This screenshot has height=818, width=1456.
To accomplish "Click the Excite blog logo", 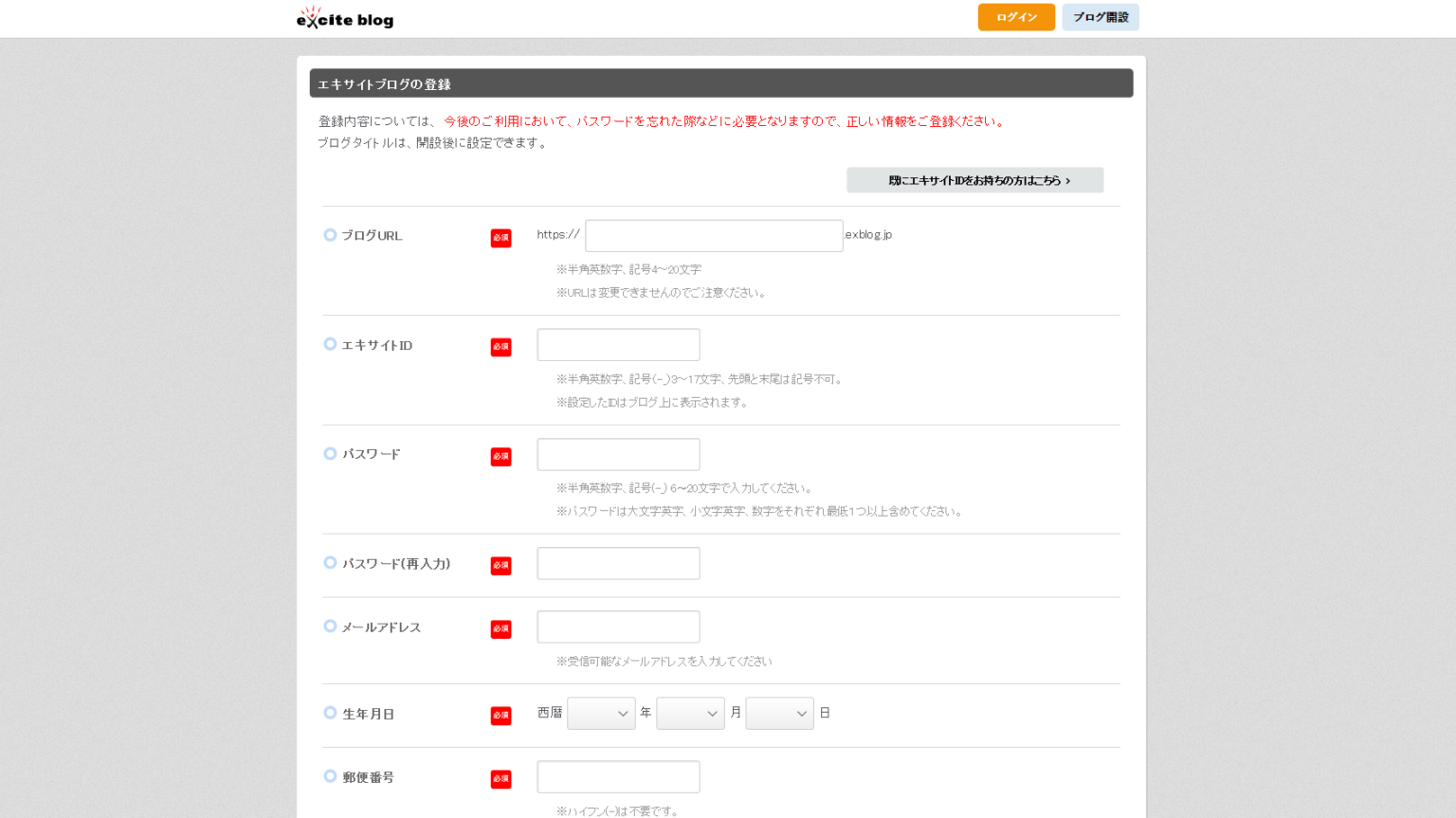I will pyautogui.click(x=345, y=18).
